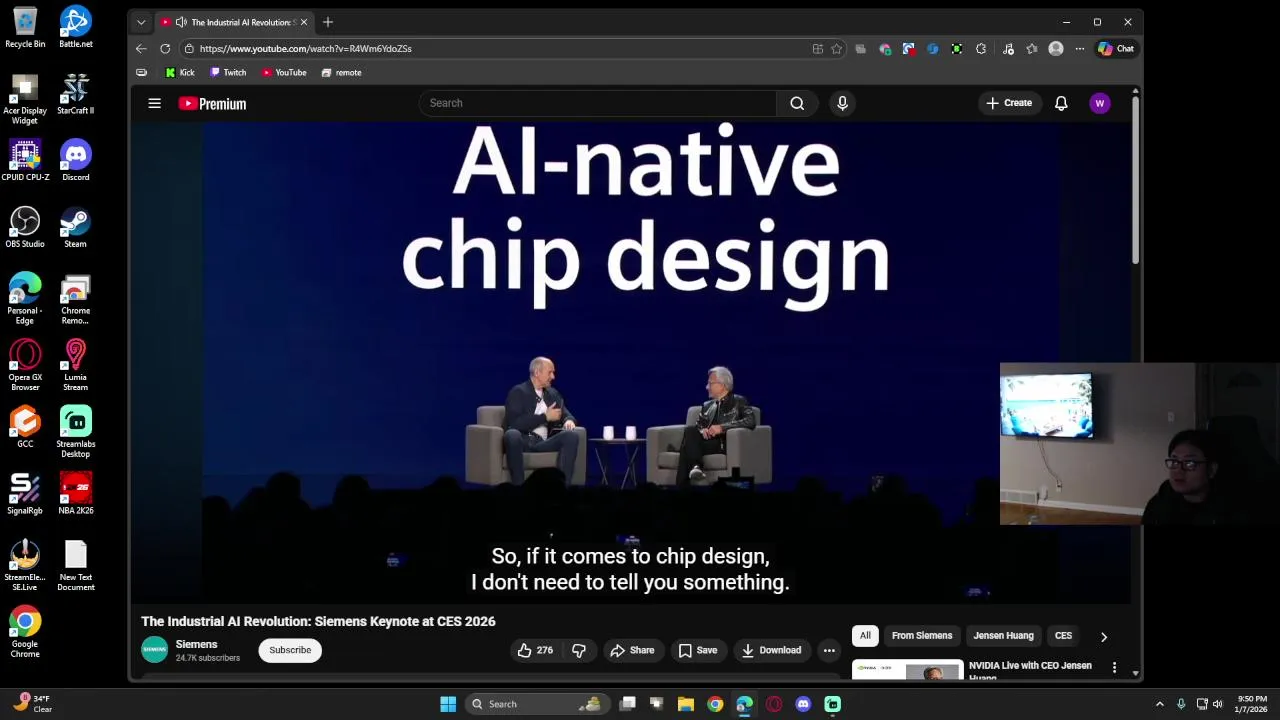Click the Siemens channel avatar
This screenshot has height=720, width=1280.
point(154,650)
